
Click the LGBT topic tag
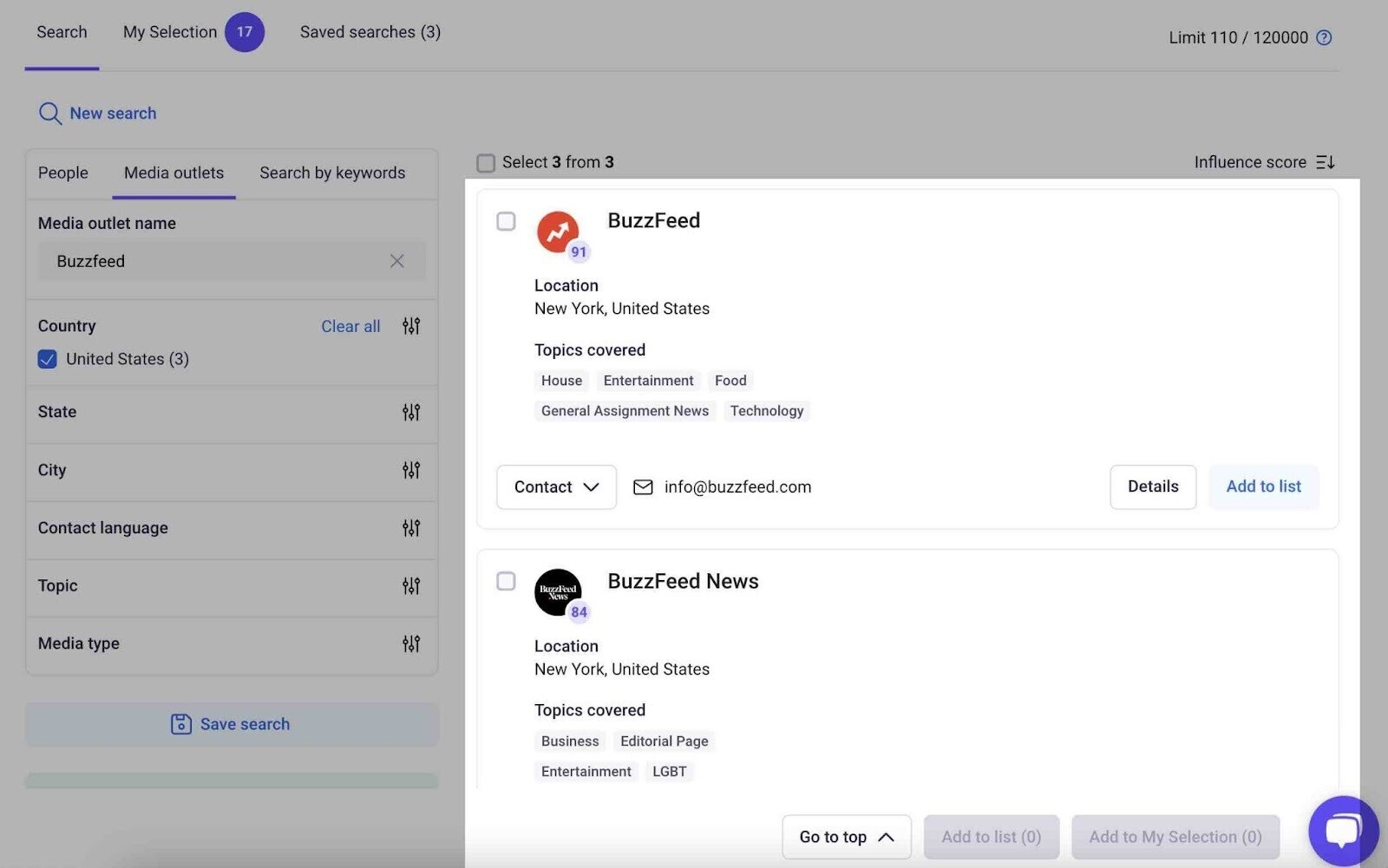click(x=670, y=772)
